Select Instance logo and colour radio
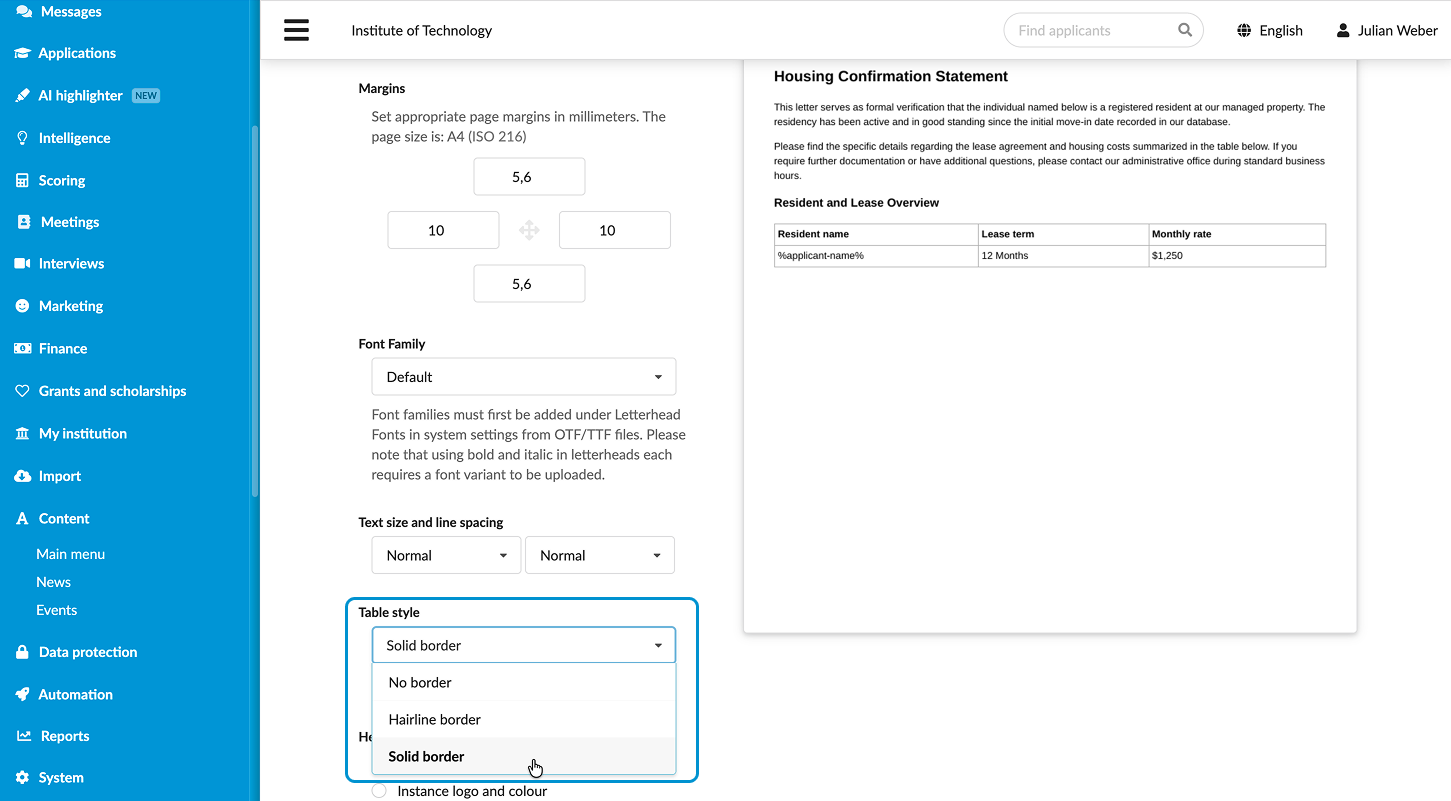 click(379, 791)
